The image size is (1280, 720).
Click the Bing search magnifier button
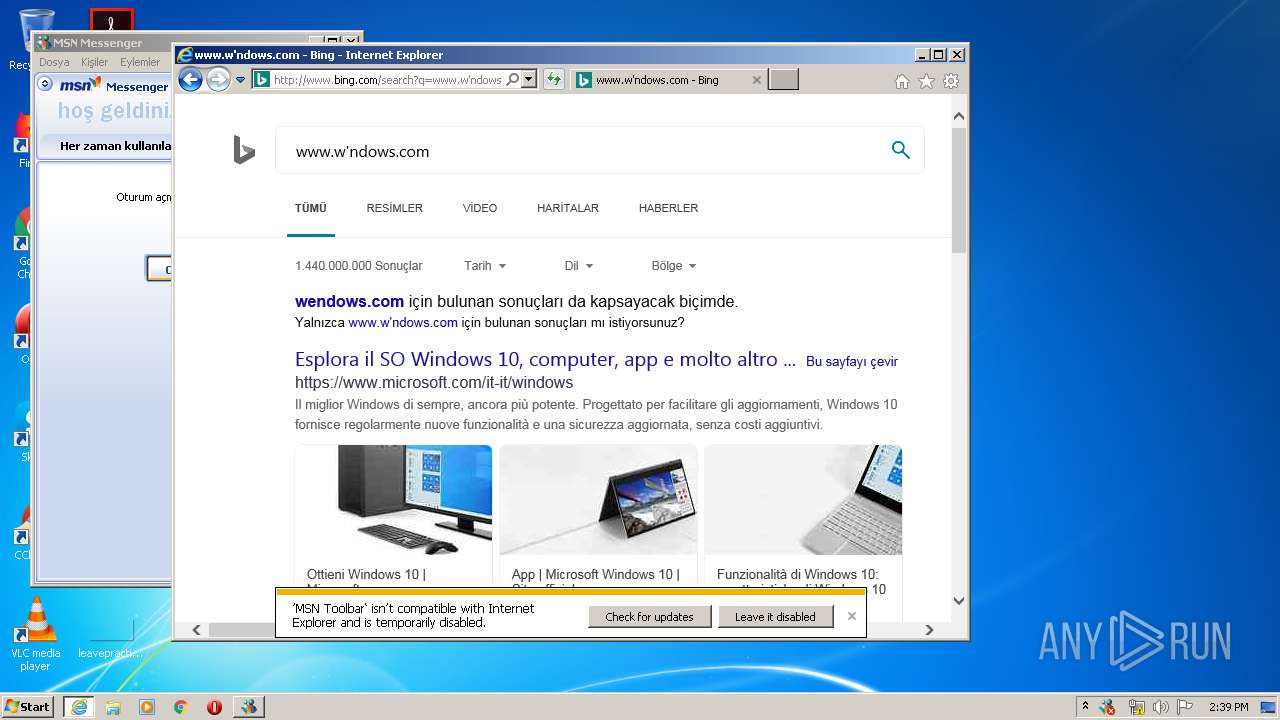900,150
